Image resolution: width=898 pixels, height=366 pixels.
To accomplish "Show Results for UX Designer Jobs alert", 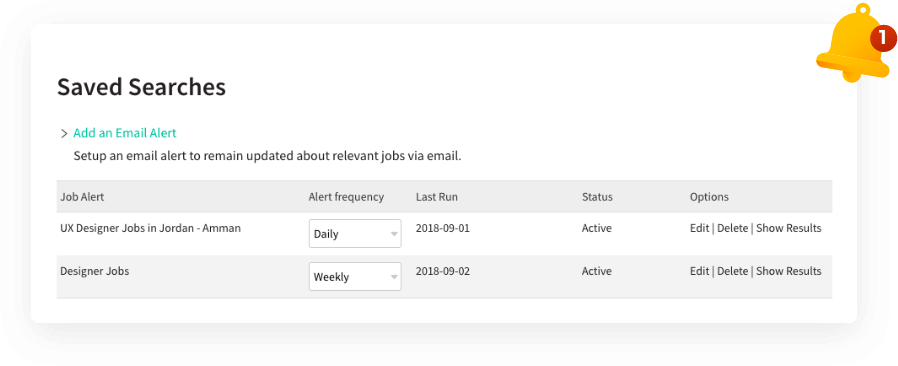I will coord(789,228).
